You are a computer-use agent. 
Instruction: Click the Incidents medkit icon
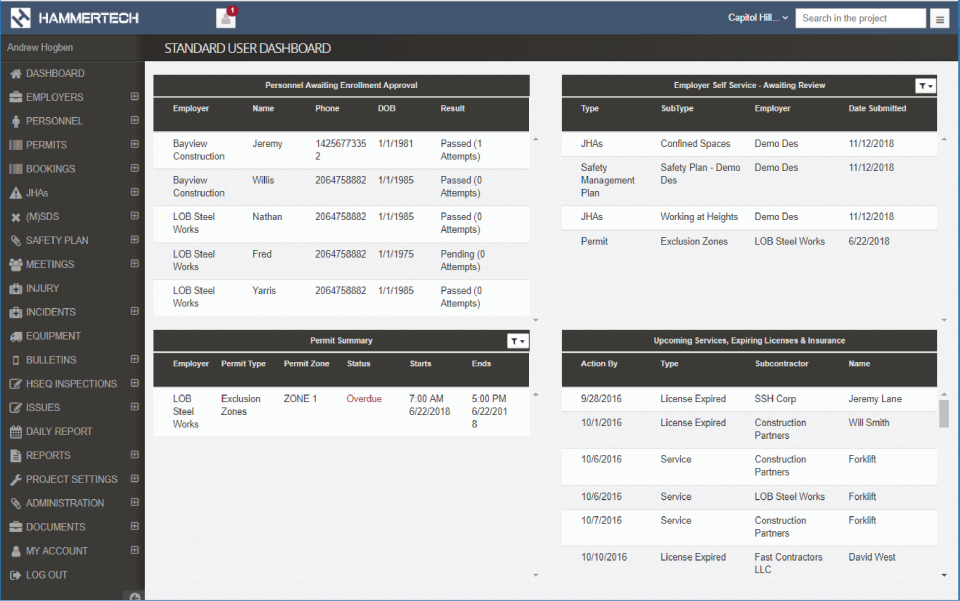coord(16,312)
